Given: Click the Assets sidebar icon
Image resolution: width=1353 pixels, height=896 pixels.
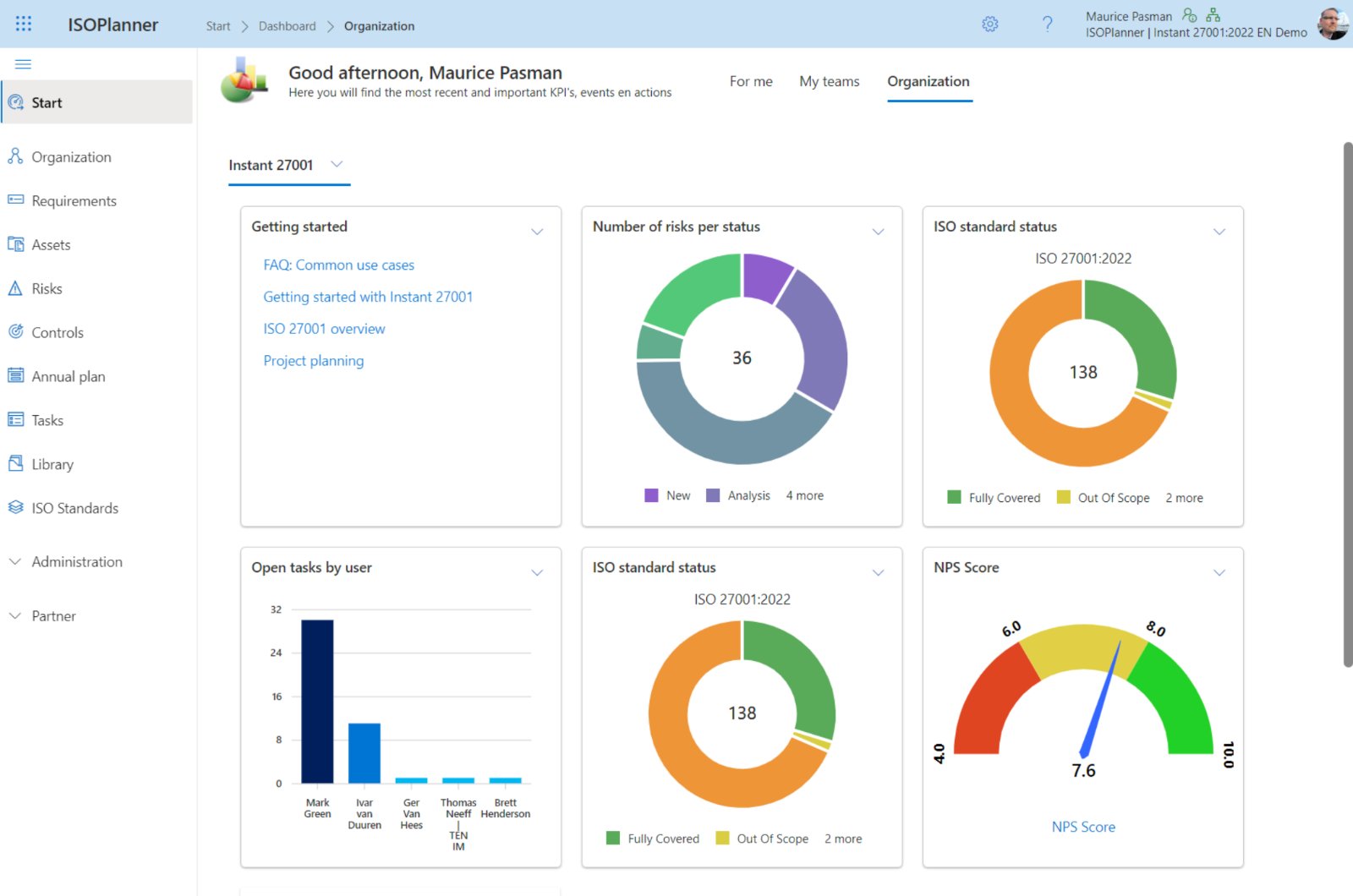Looking at the screenshot, I should point(15,244).
